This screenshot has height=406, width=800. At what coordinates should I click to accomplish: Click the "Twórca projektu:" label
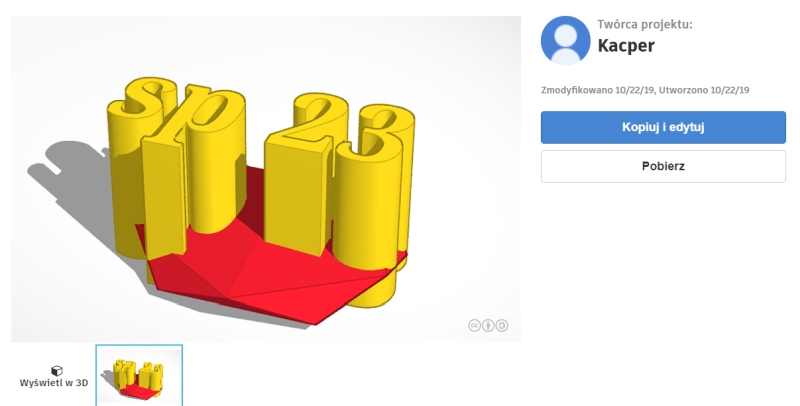tap(645, 24)
